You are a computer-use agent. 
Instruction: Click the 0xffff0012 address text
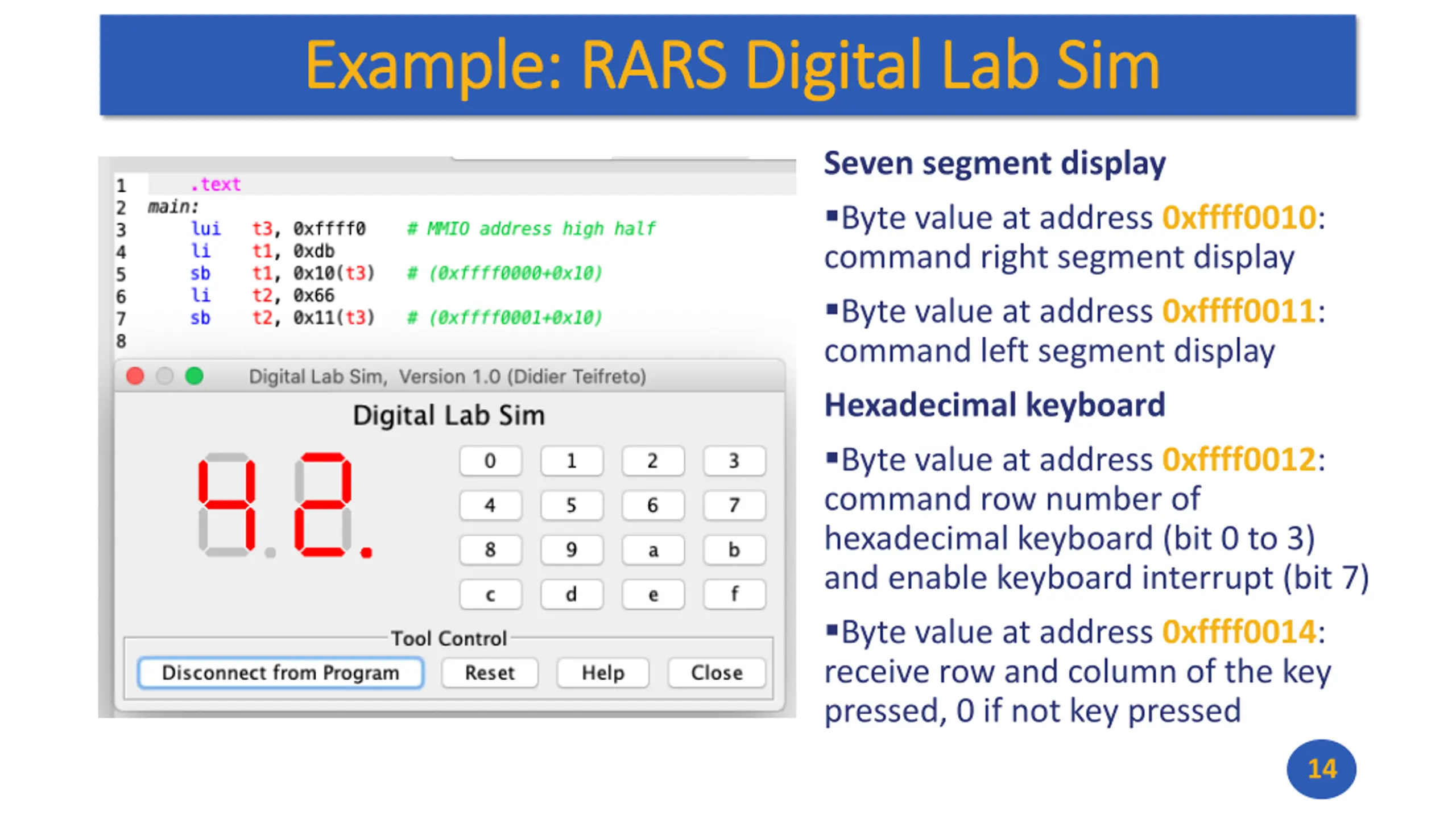[1239, 460]
